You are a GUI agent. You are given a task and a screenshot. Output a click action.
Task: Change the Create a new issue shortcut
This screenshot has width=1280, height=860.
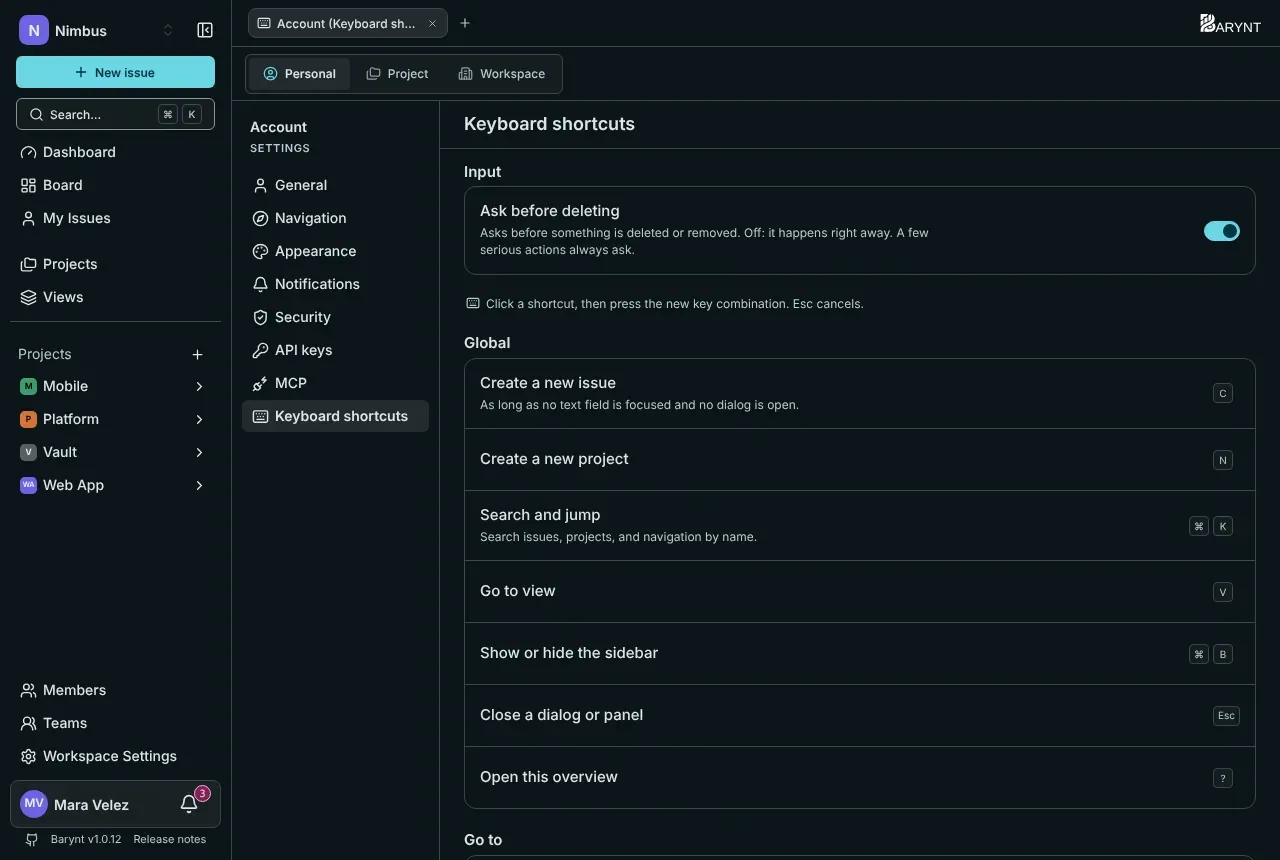1222,393
